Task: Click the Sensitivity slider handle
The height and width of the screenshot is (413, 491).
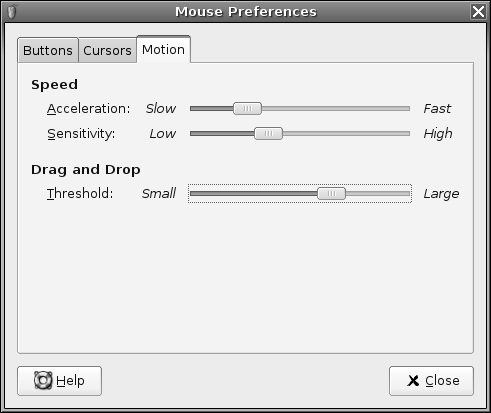Action: point(268,133)
